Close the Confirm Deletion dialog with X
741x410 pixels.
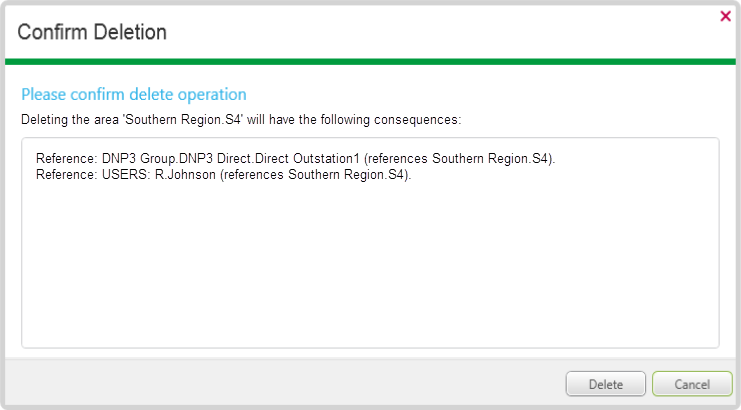725,16
